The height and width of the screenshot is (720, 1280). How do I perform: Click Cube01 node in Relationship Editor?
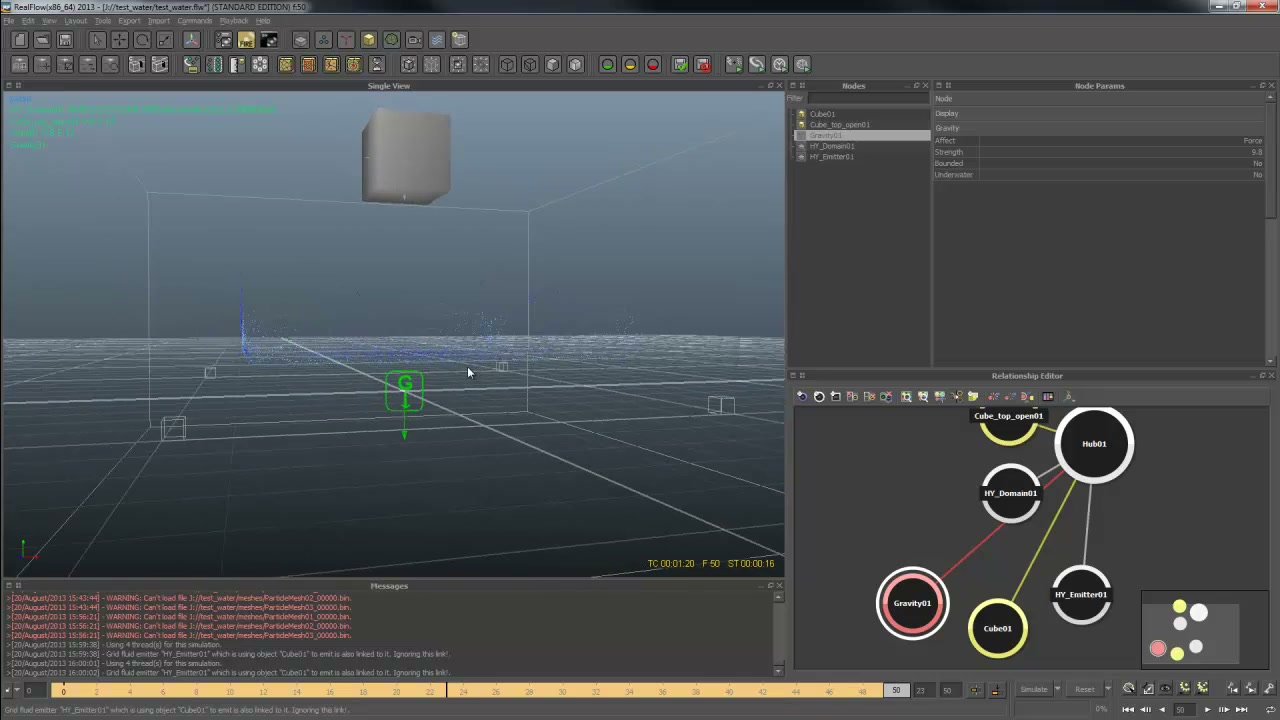click(997, 629)
